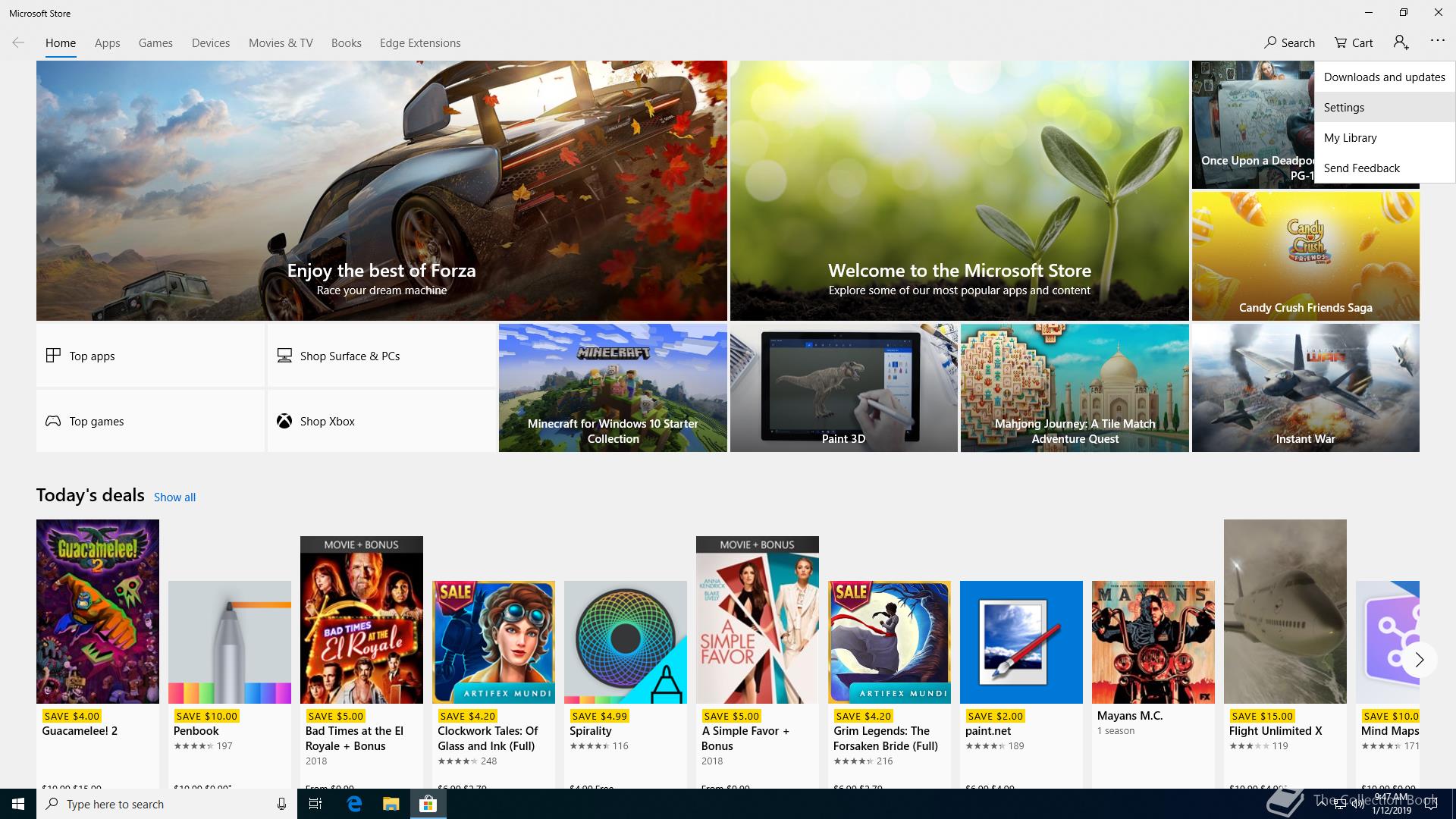Image resolution: width=1456 pixels, height=819 pixels.
Task: Click the account sign-in person icon
Action: [x=1401, y=42]
